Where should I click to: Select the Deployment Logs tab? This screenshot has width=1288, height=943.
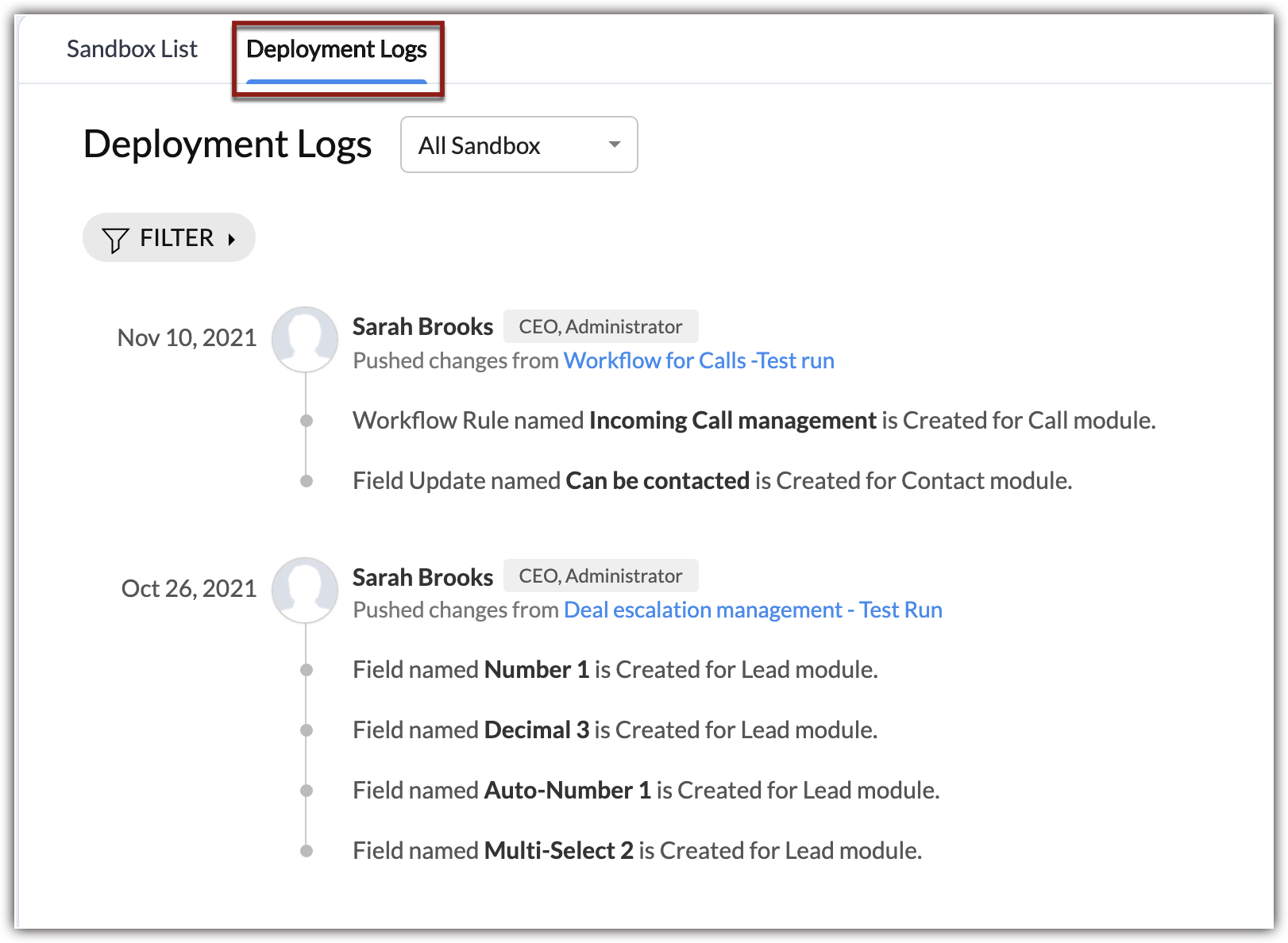coord(337,49)
